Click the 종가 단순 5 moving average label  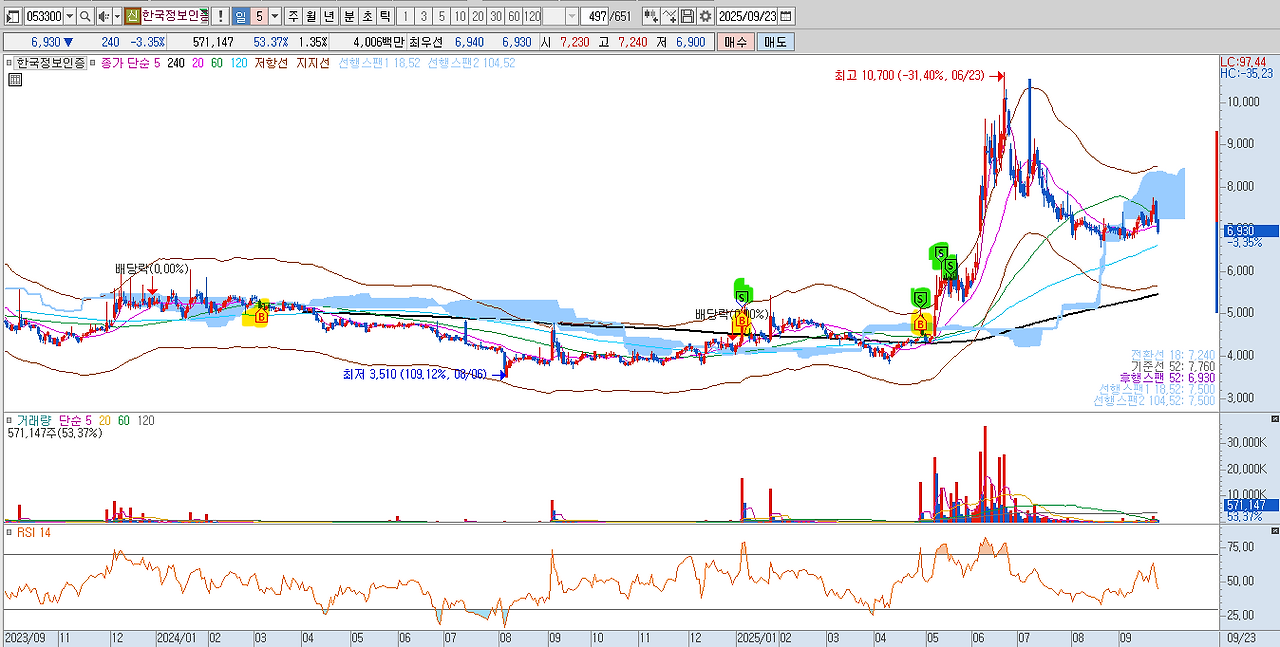pyautogui.click(x=131, y=62)
